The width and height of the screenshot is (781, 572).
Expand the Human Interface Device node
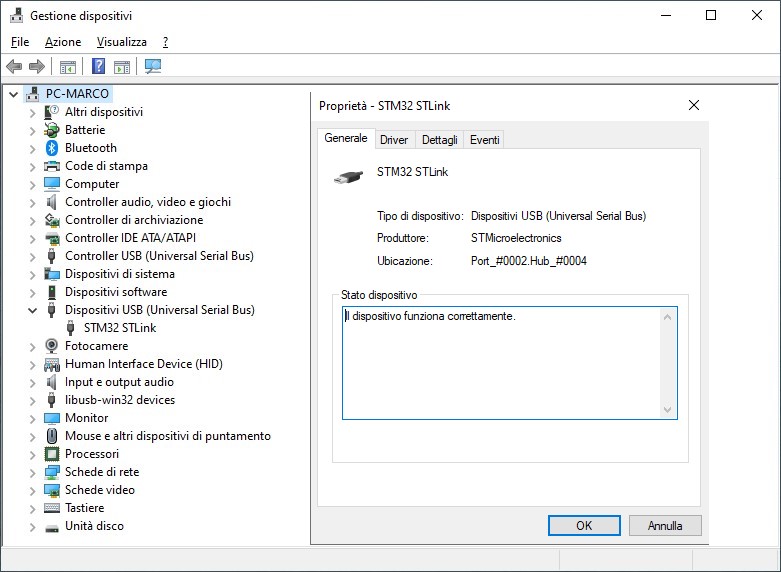click(x=32, y=365)
